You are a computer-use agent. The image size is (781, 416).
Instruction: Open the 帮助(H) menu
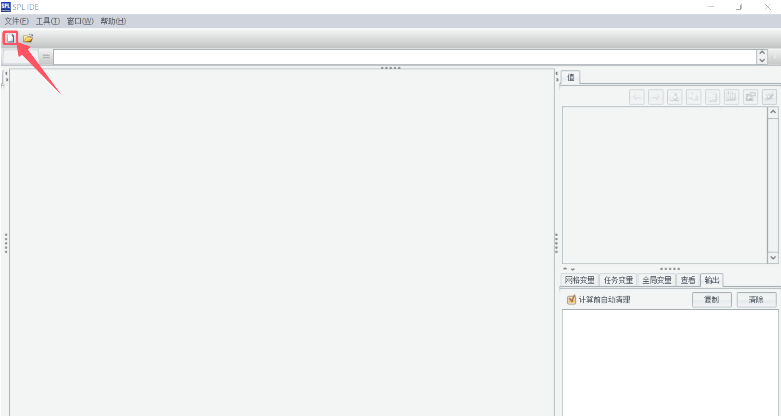113,21
